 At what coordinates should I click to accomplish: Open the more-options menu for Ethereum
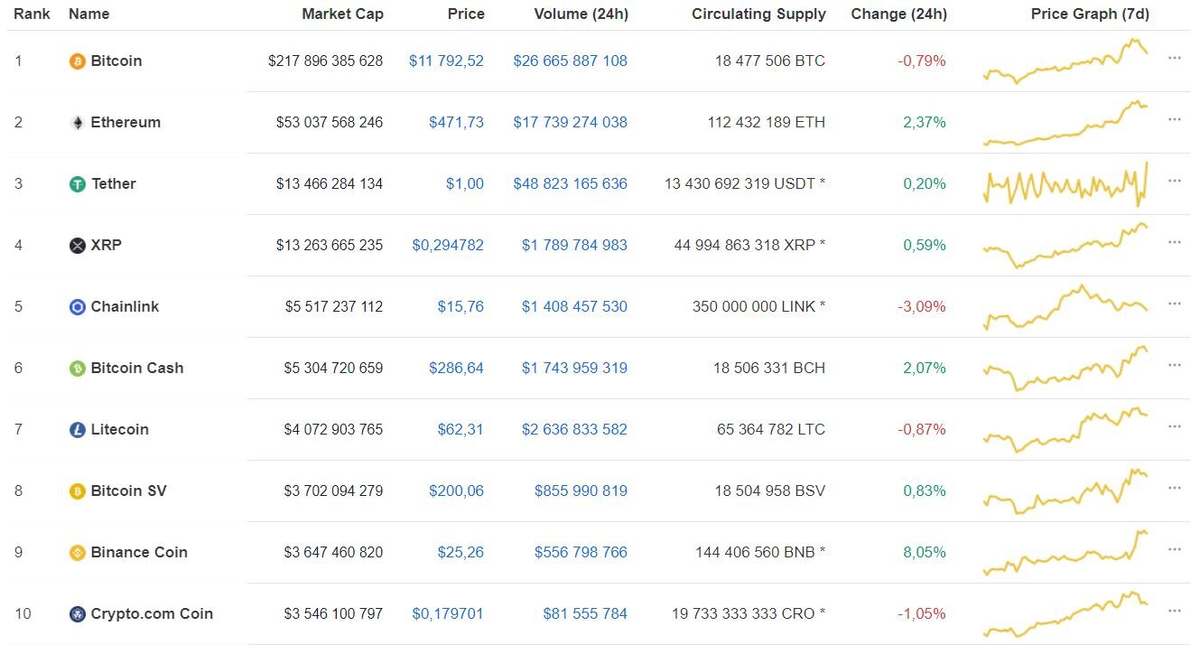click(x=1174, y=119)
